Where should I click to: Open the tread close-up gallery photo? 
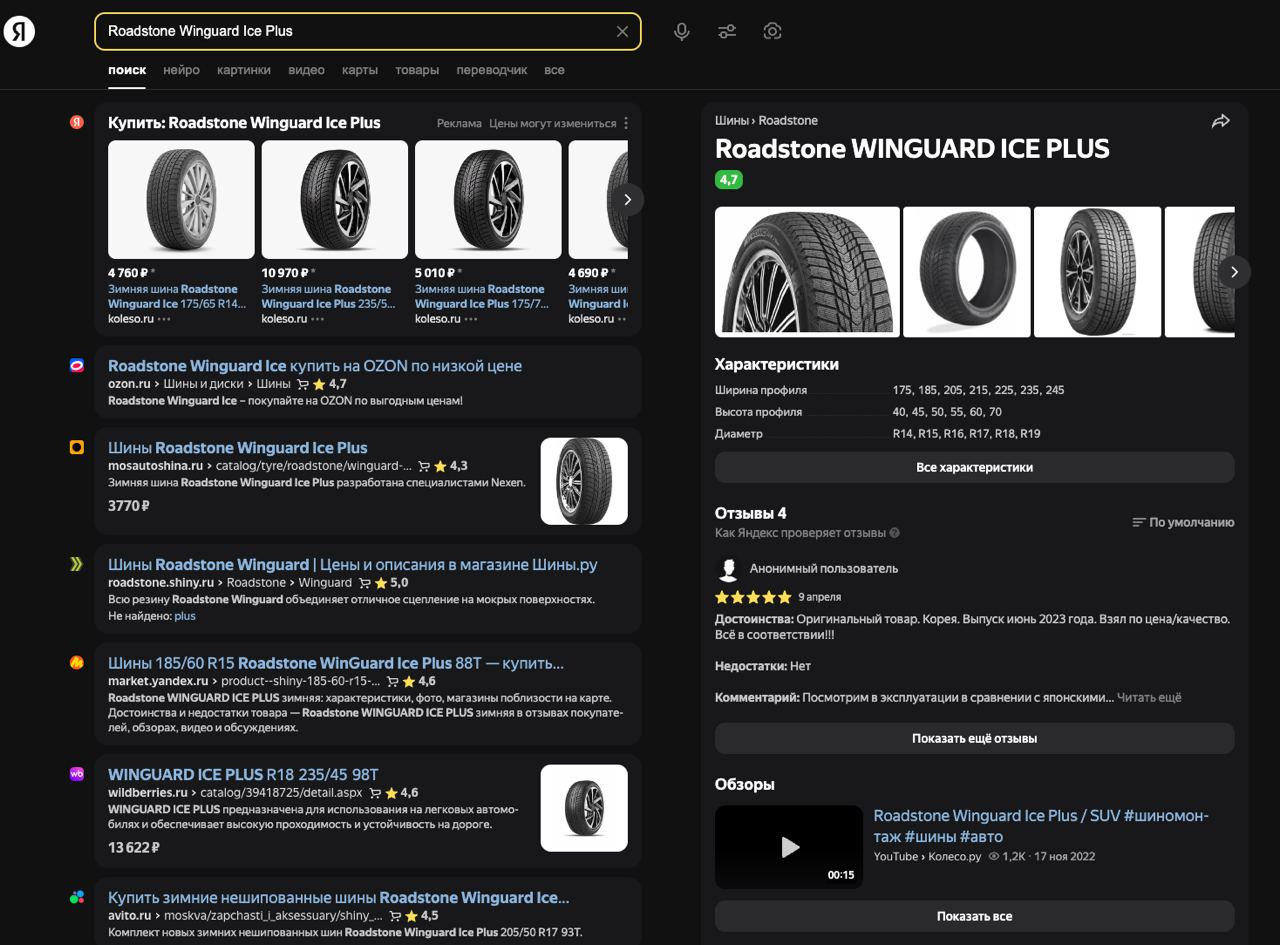[807, 272]
